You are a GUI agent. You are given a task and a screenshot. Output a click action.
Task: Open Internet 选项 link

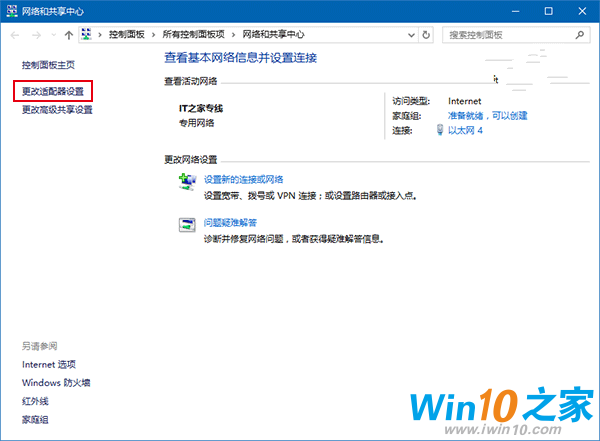(49, 364)
